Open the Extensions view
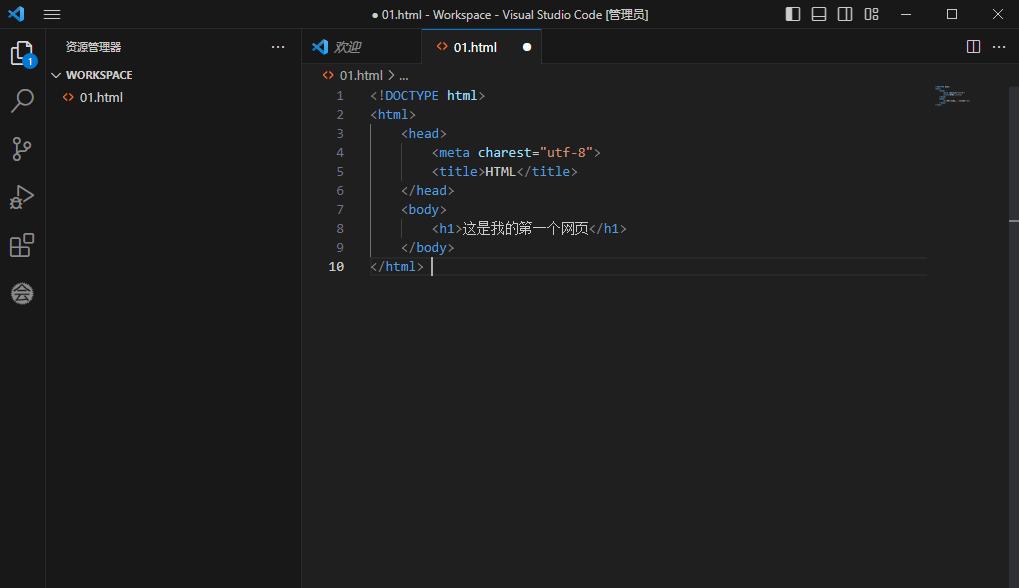 [22, 245]
